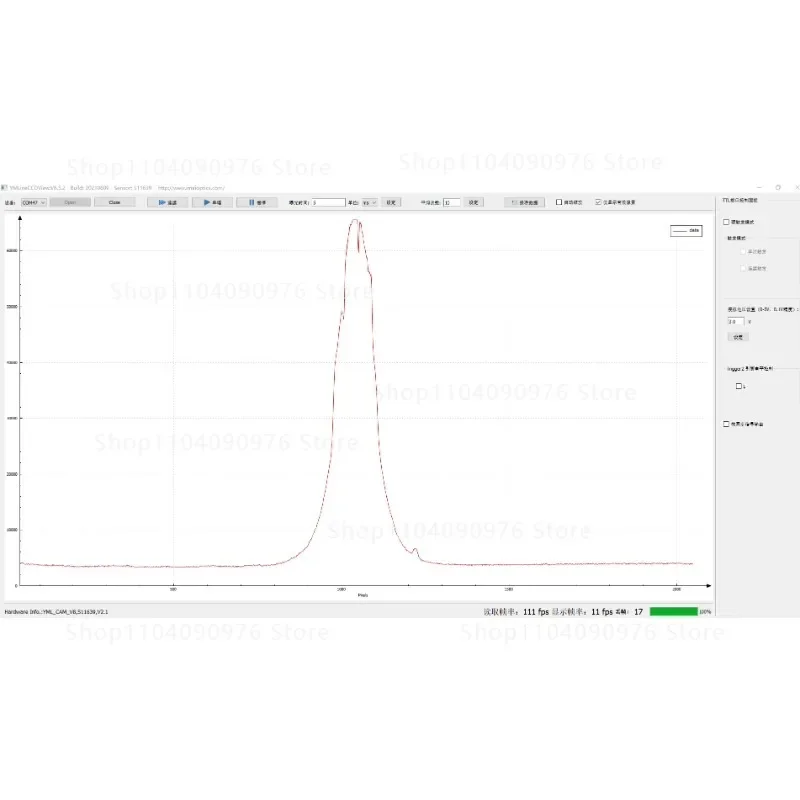800x800 pixels.
Task: Click the green 100% progress bar
Action: pyautogui.click(x=673, y=611)
